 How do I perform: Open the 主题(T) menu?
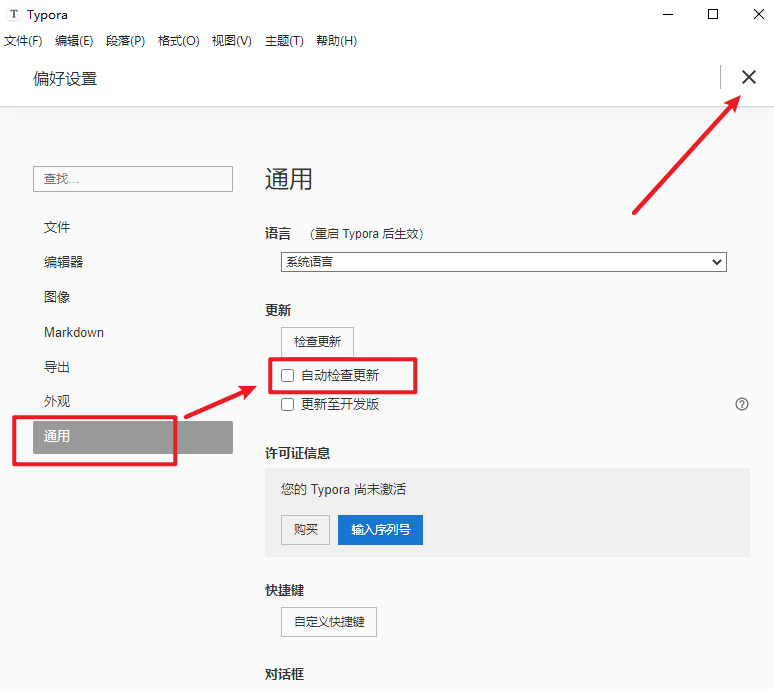[284, 41]
